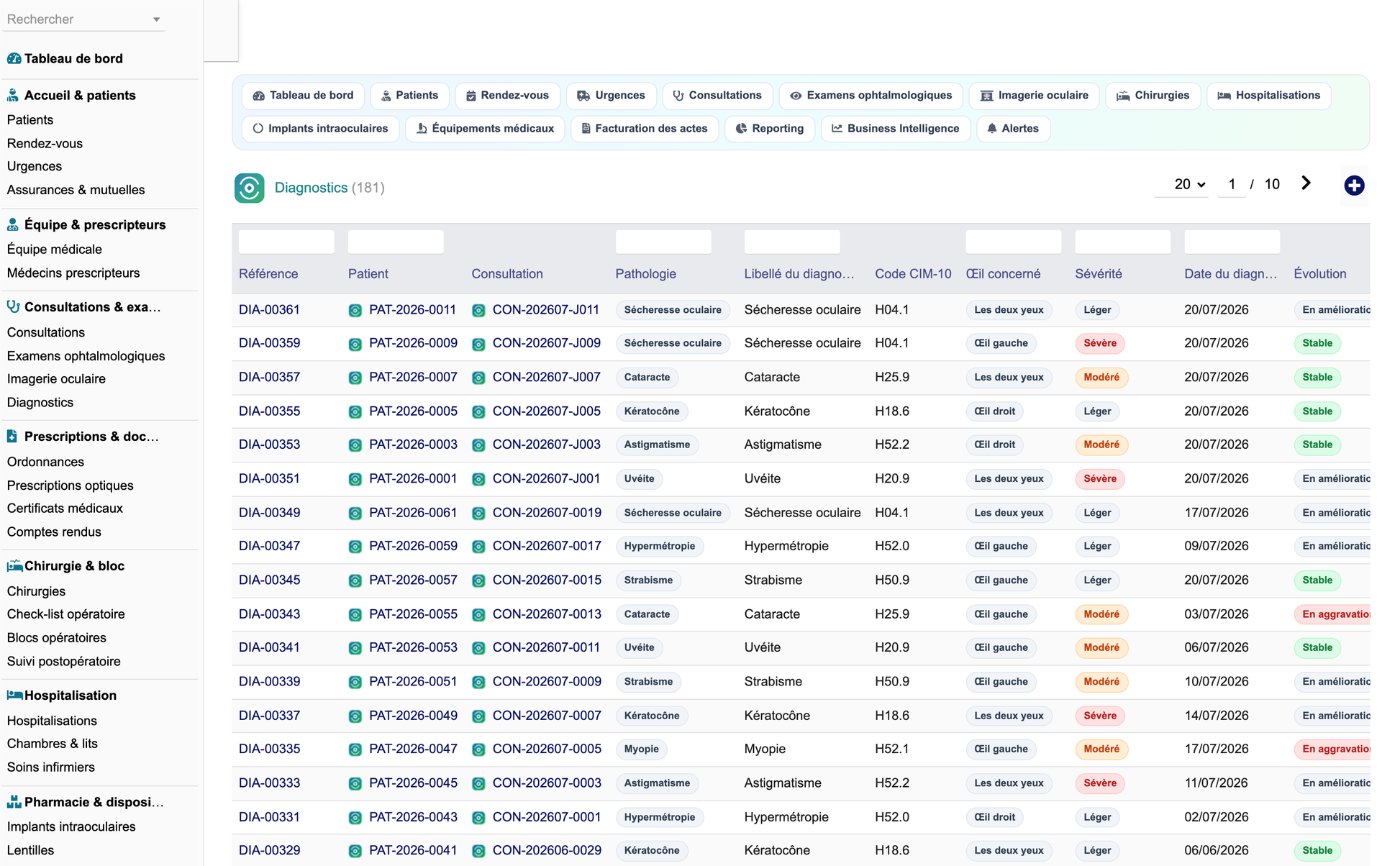The width and height of the screenshot is (1400, 866).
Task: Click the Diagnostics (181) title
Action: point(329,188)
